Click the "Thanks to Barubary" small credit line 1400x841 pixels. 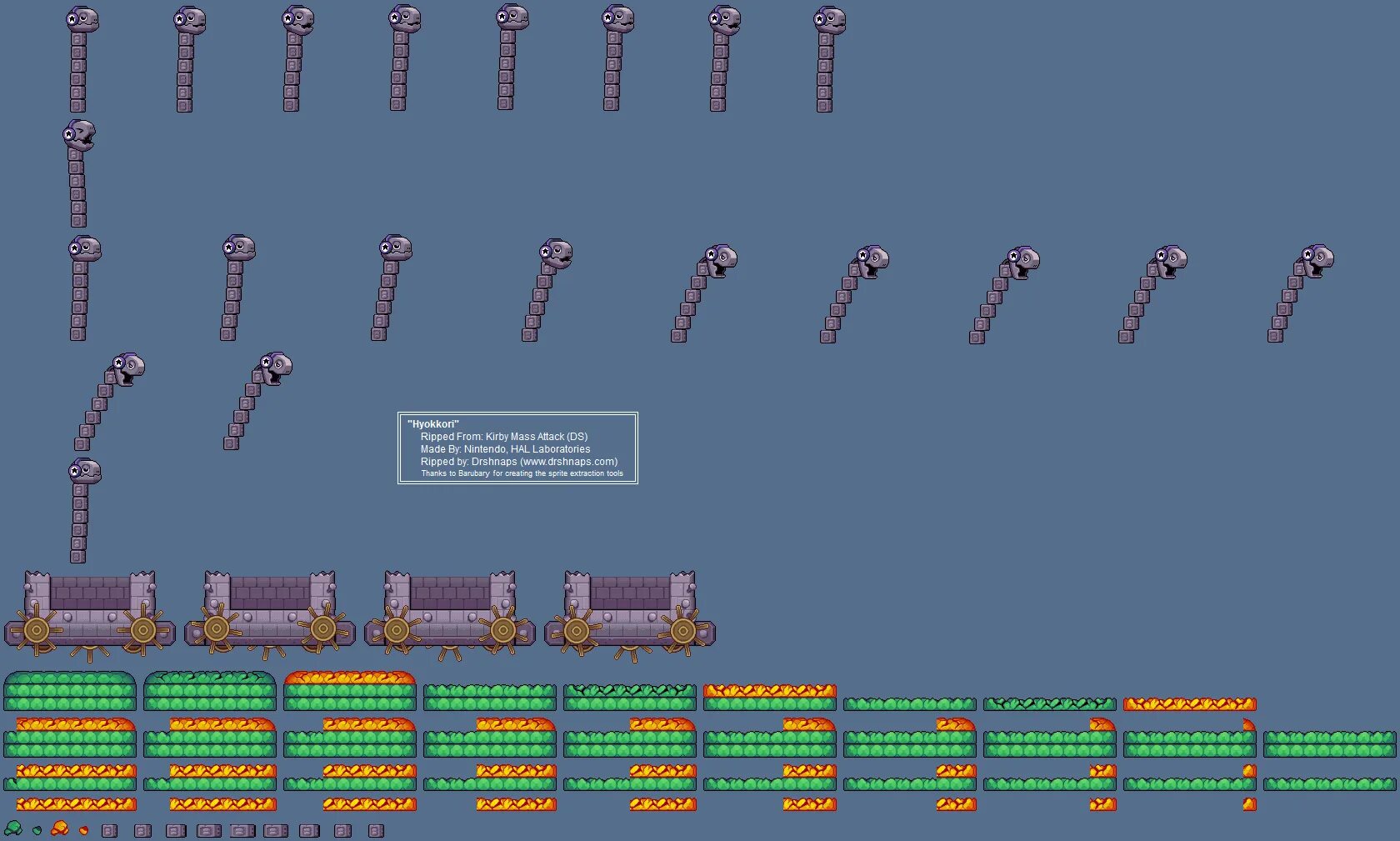click(x=522, y=473)
